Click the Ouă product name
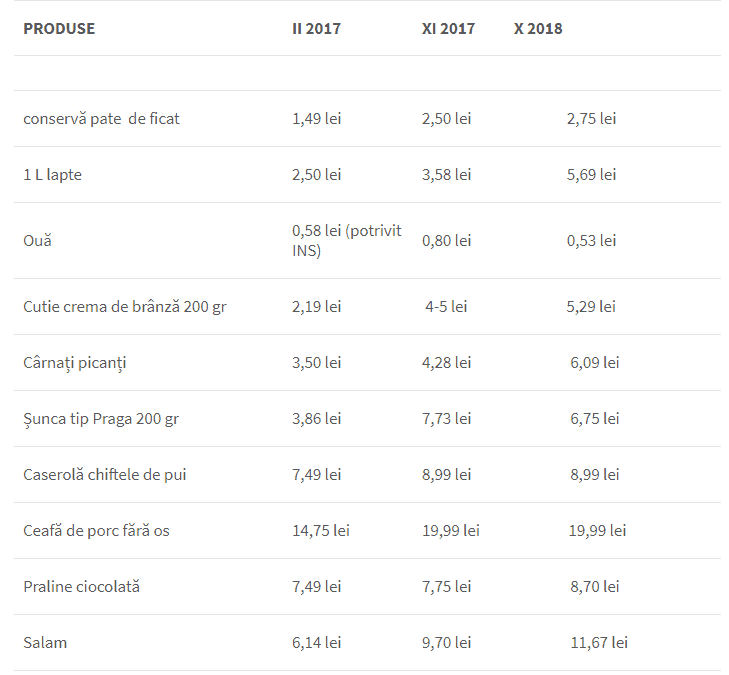 pos(37,240)
